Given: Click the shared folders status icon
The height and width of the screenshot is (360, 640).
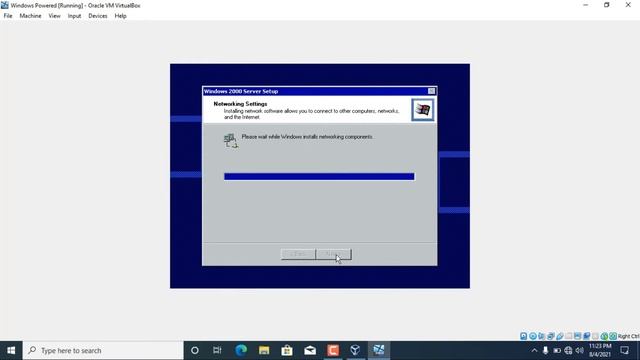Looking at the screenshot, I should 569,336.
